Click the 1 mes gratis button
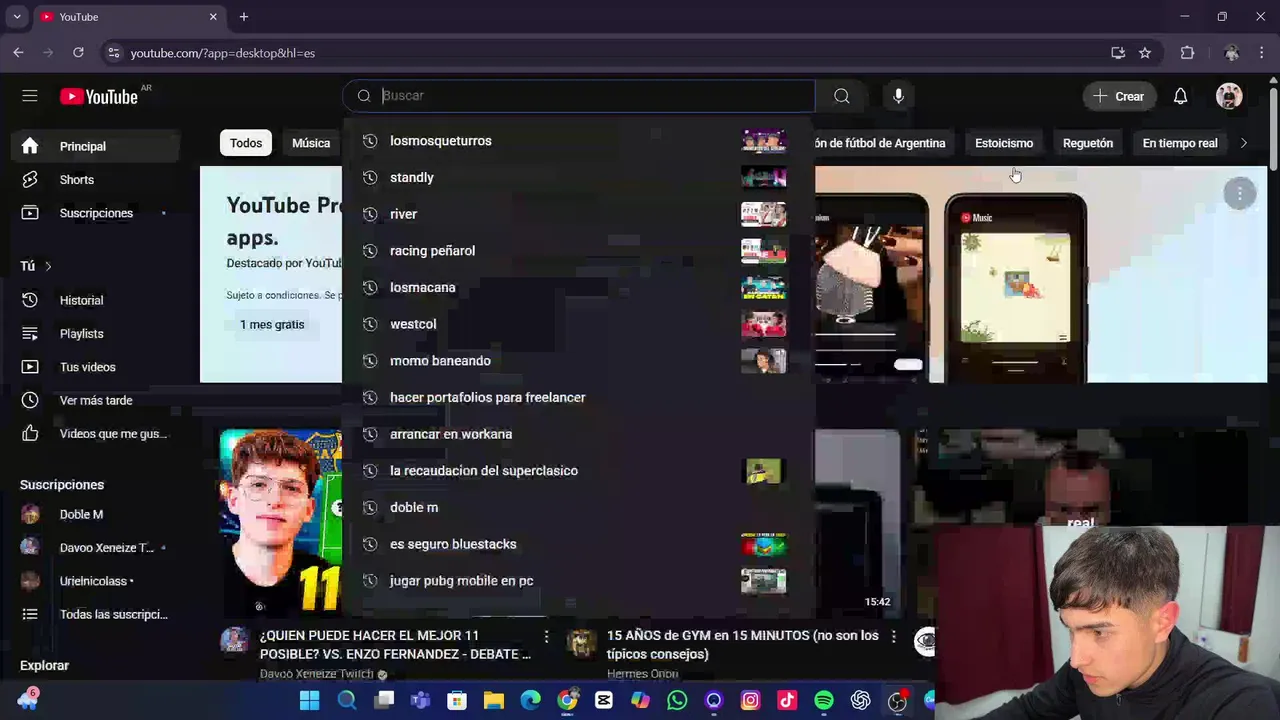 272,325
